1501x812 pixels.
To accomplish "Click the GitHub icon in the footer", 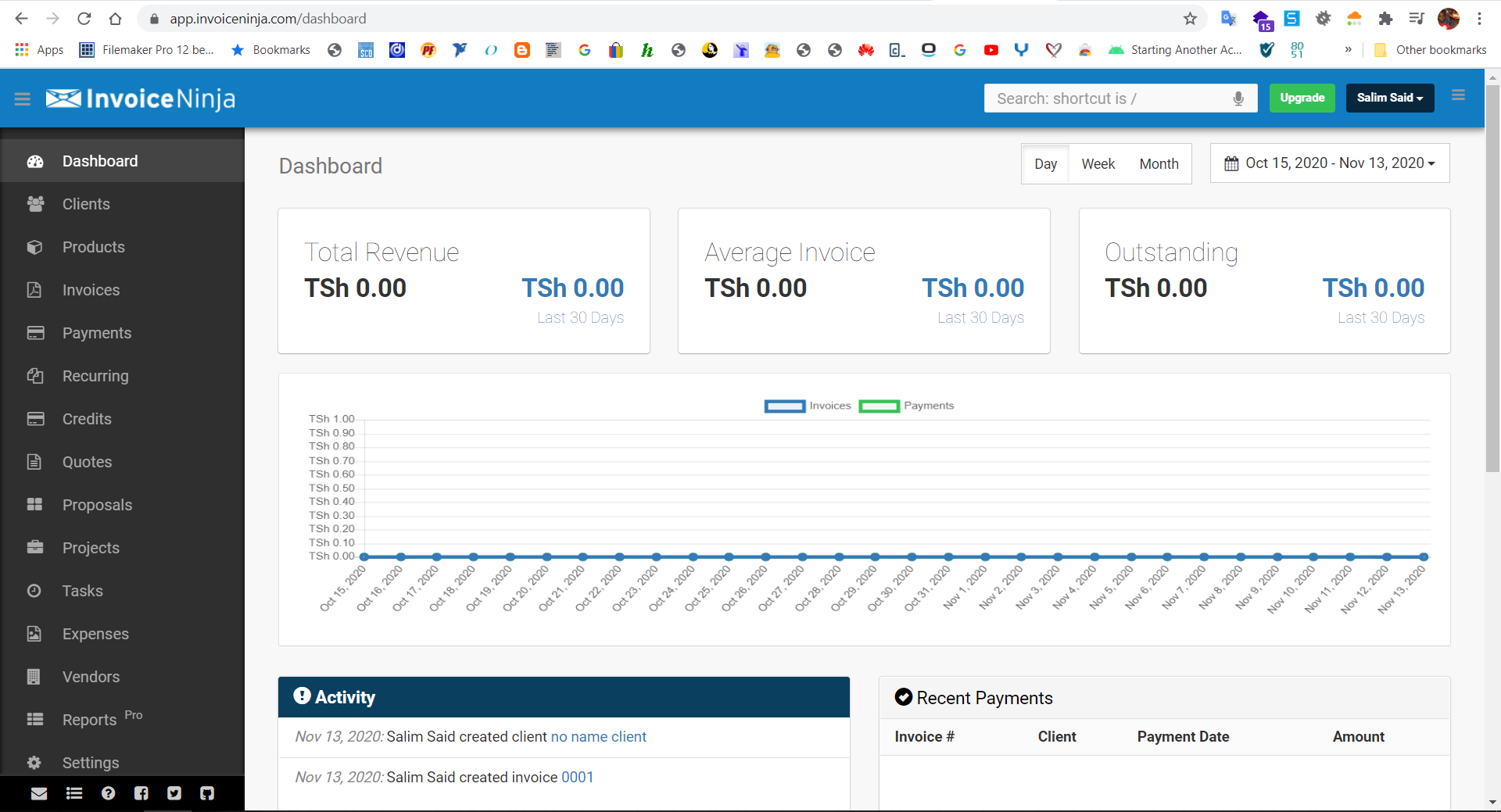I will point(207,793).
